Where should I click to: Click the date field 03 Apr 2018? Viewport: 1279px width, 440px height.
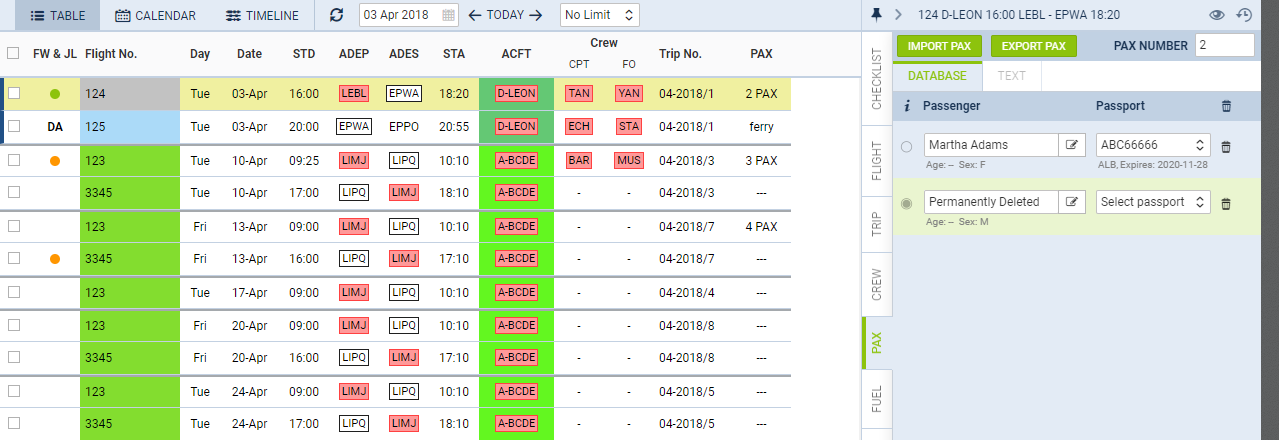(408, 15)
